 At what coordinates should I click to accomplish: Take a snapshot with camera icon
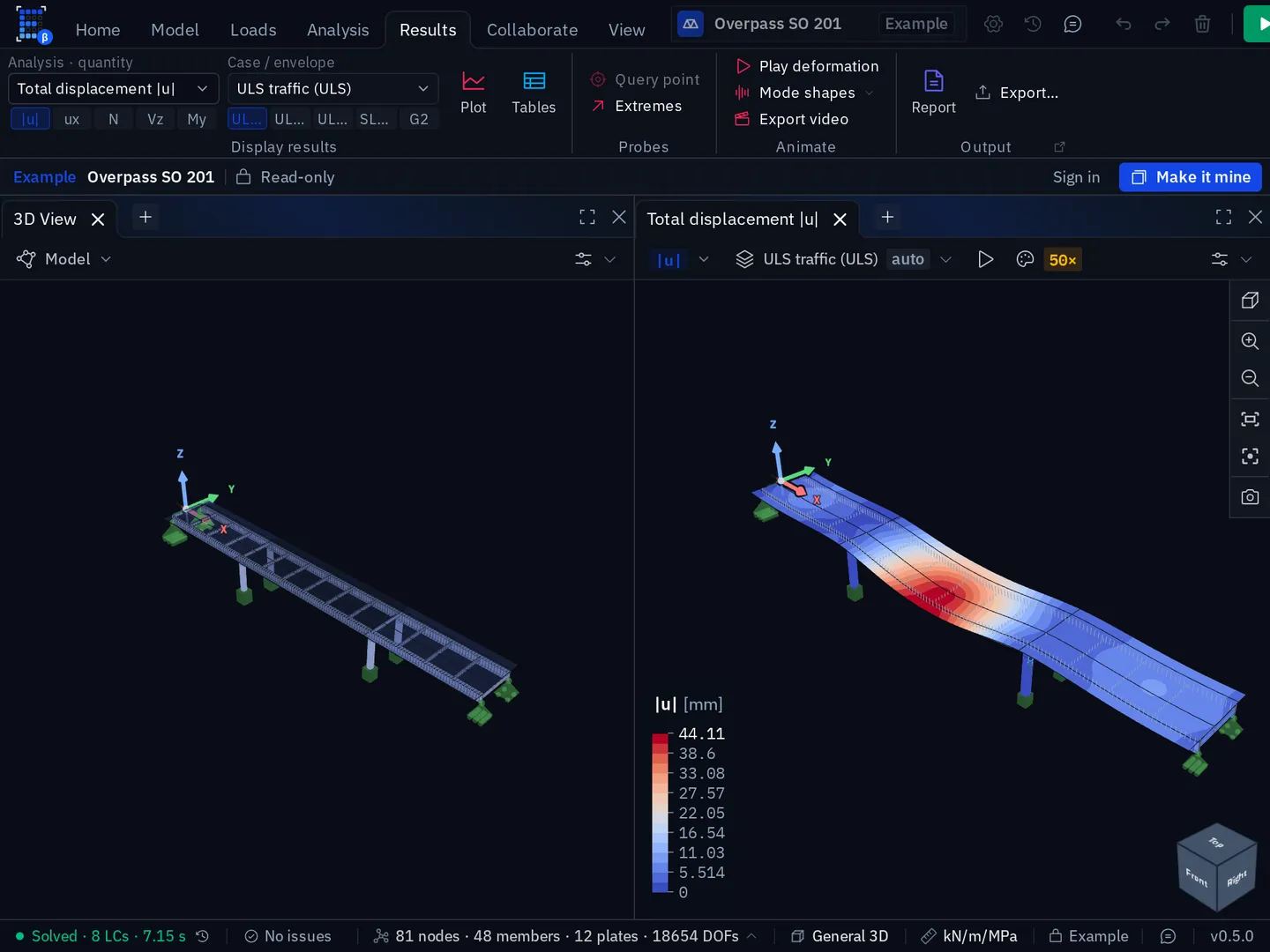(1250, 497)
